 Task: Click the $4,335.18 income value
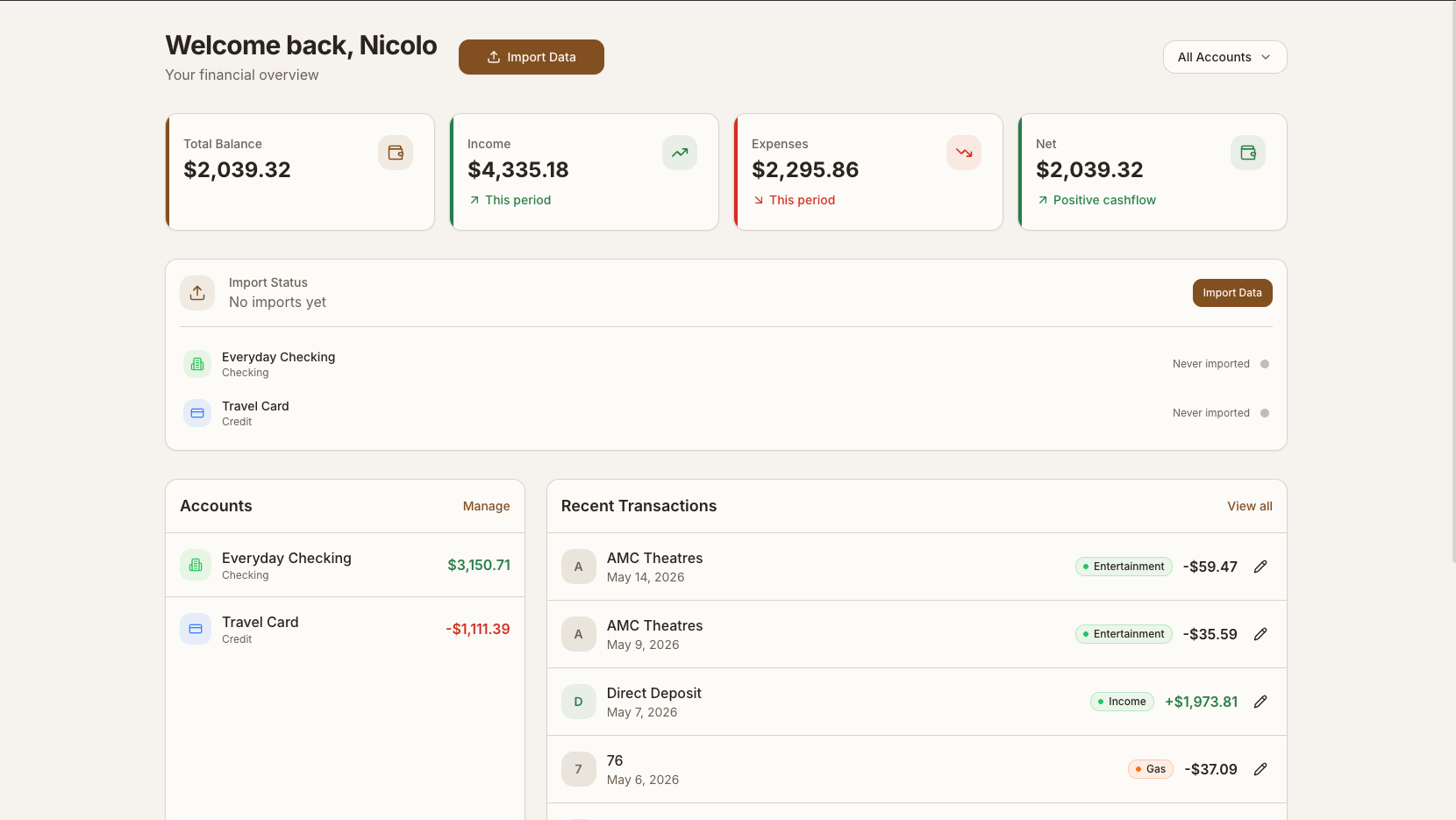[x=518, y=169]
